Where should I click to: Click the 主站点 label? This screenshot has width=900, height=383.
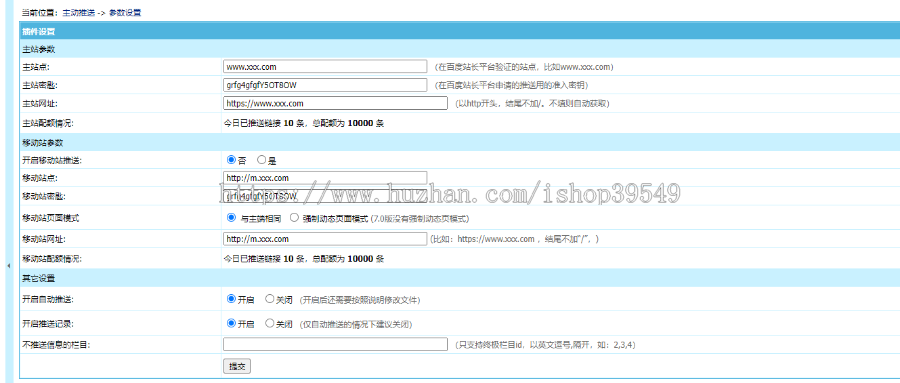coord(36,67)
